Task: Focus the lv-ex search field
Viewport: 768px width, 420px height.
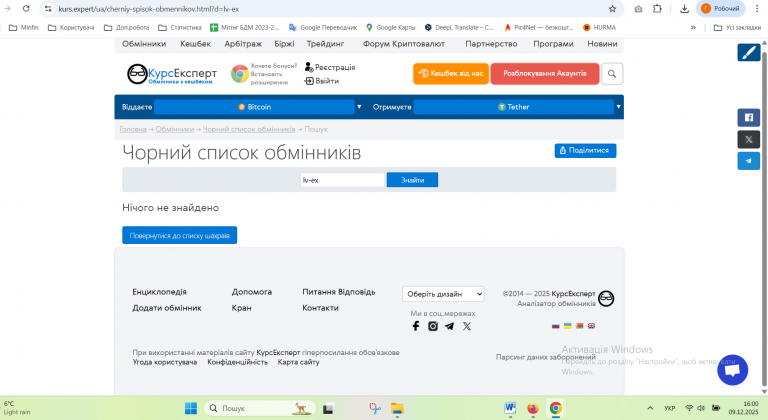Action: coord(342,180)
